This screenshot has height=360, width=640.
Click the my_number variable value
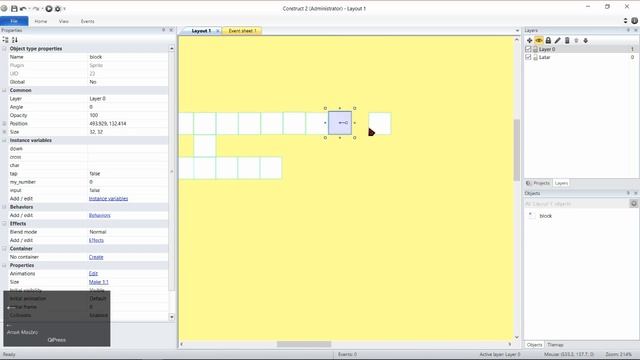(128, 182)
